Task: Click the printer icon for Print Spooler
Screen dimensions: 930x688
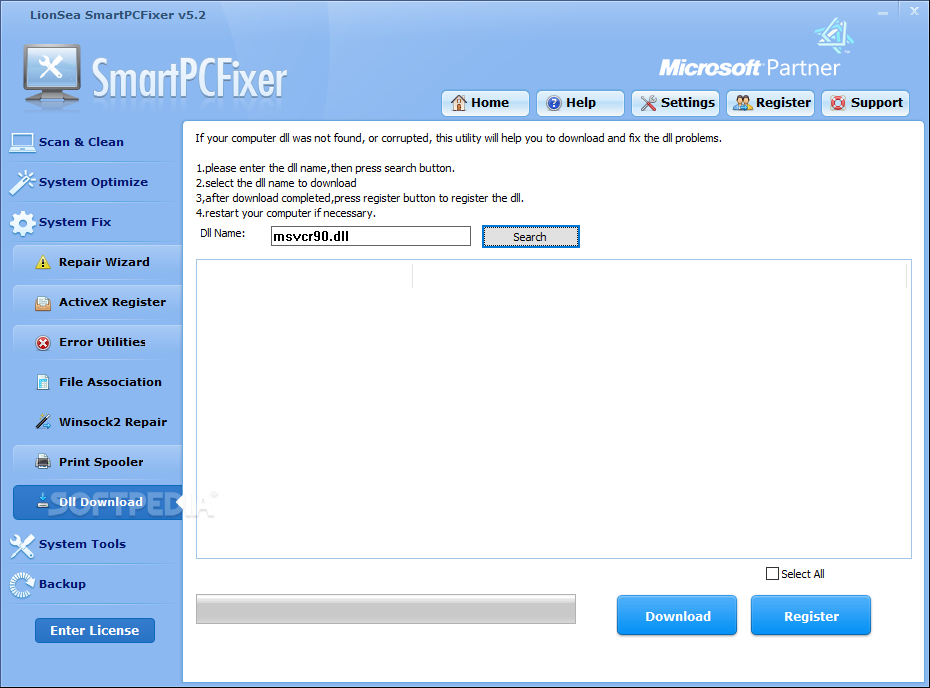Action: [x=43, y=462]
